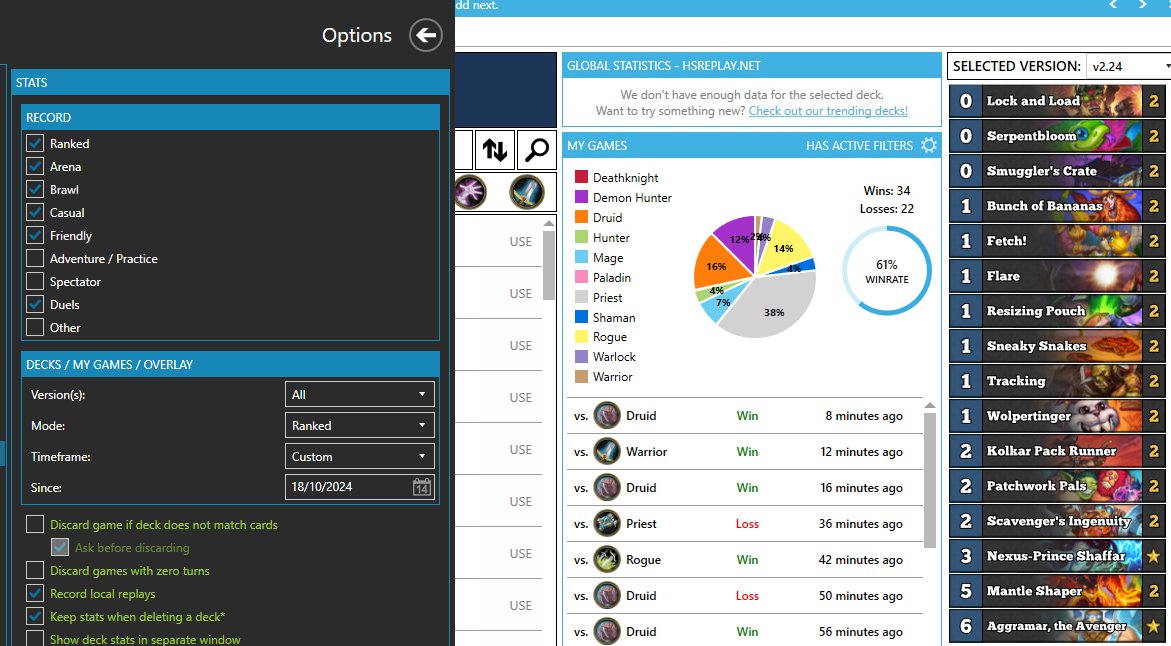Select the Sneaky Snakes card
Viewport: 1171px width, 646px height.
point(1057,346)
